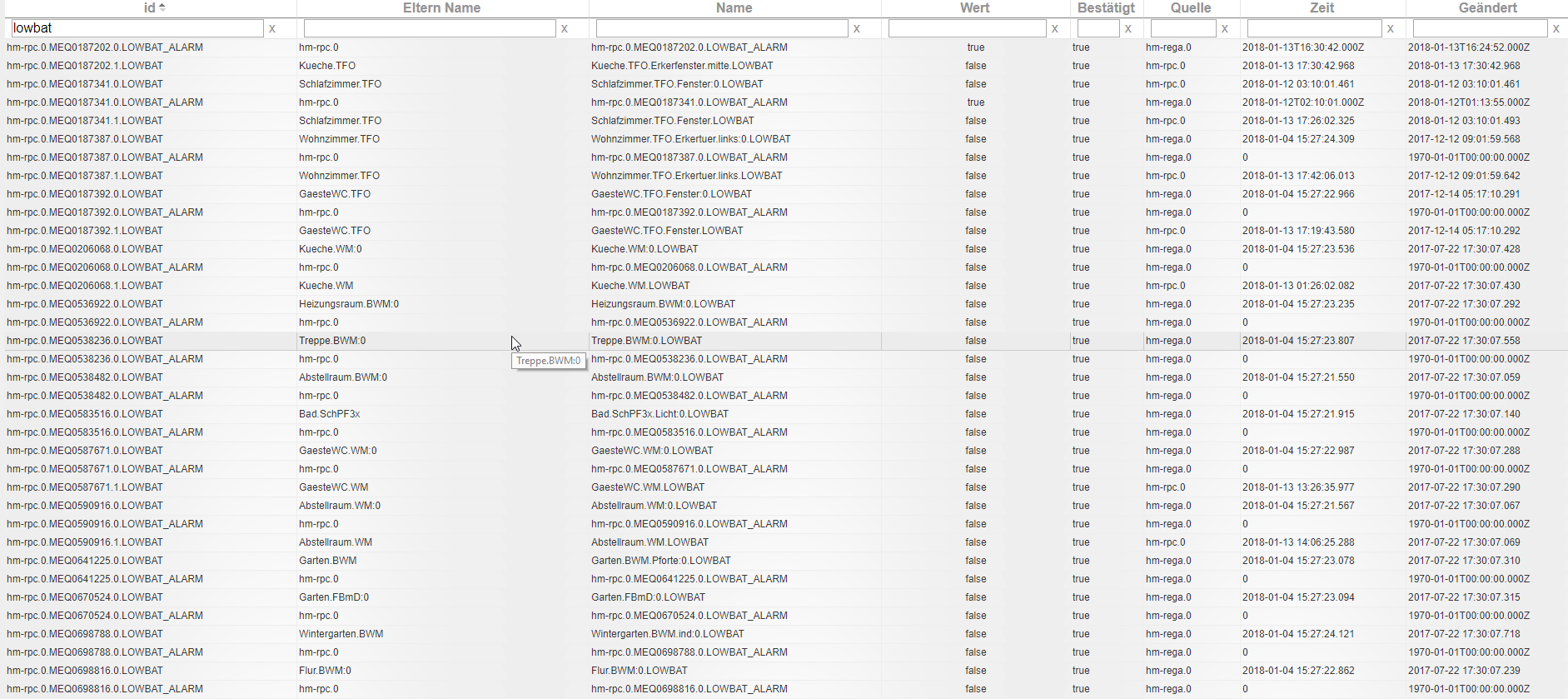Click Name cell Treppe.BWM:0.LOWBAT

tap(647, 341)
